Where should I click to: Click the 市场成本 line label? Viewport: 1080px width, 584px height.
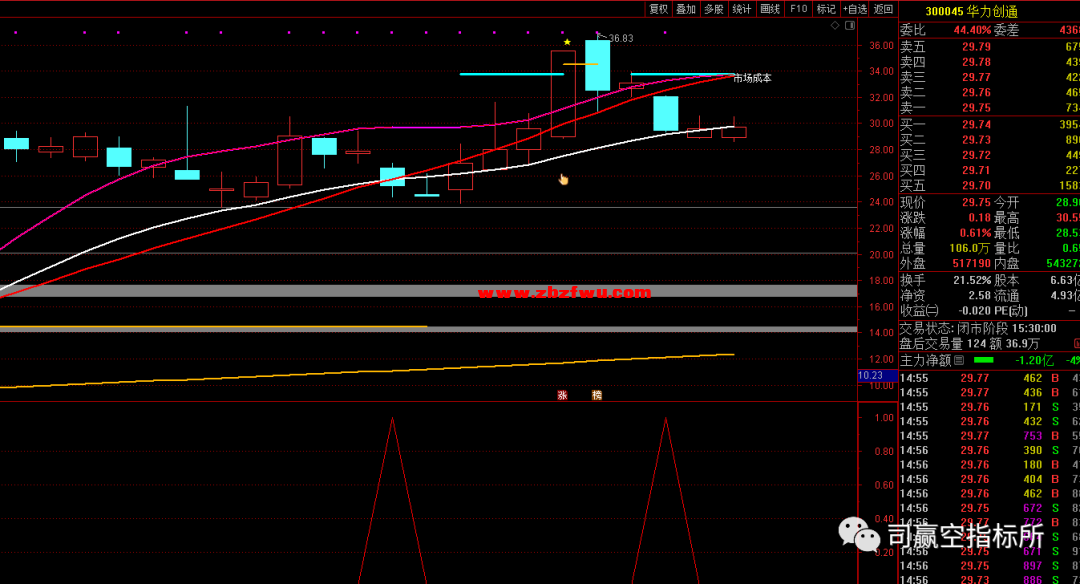[x=752, y=79]
